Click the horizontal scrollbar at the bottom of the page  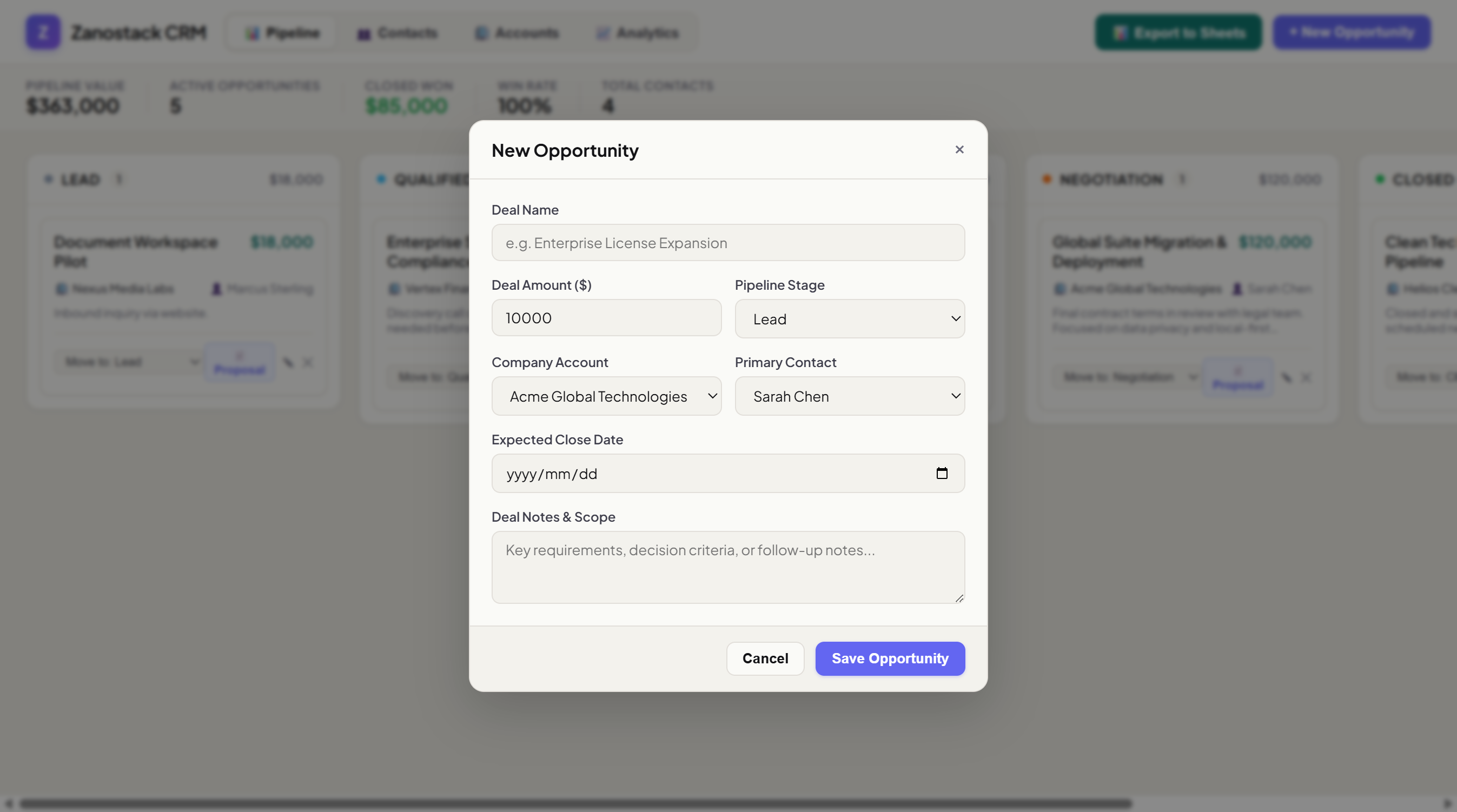[x=576, y=803]
